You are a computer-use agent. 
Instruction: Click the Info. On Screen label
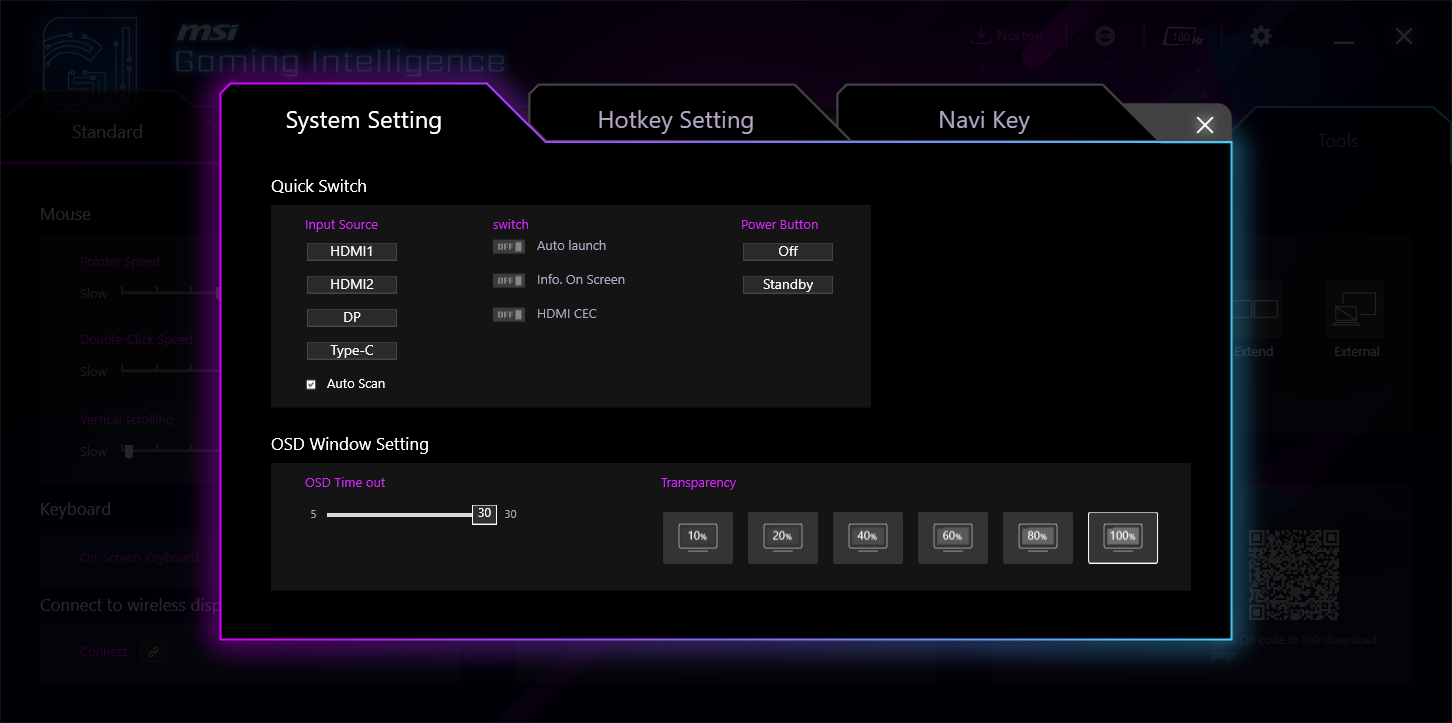point(581,280)
